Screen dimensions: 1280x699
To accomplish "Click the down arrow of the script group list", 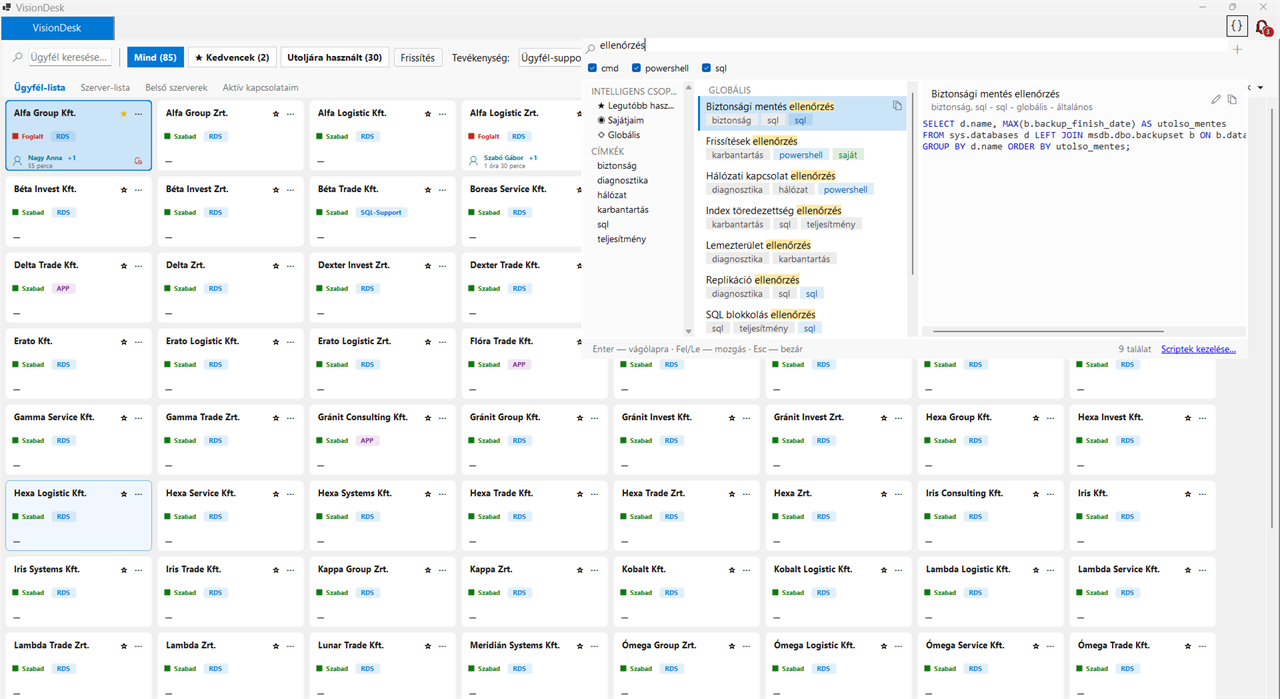I will (x=688, y=331).
